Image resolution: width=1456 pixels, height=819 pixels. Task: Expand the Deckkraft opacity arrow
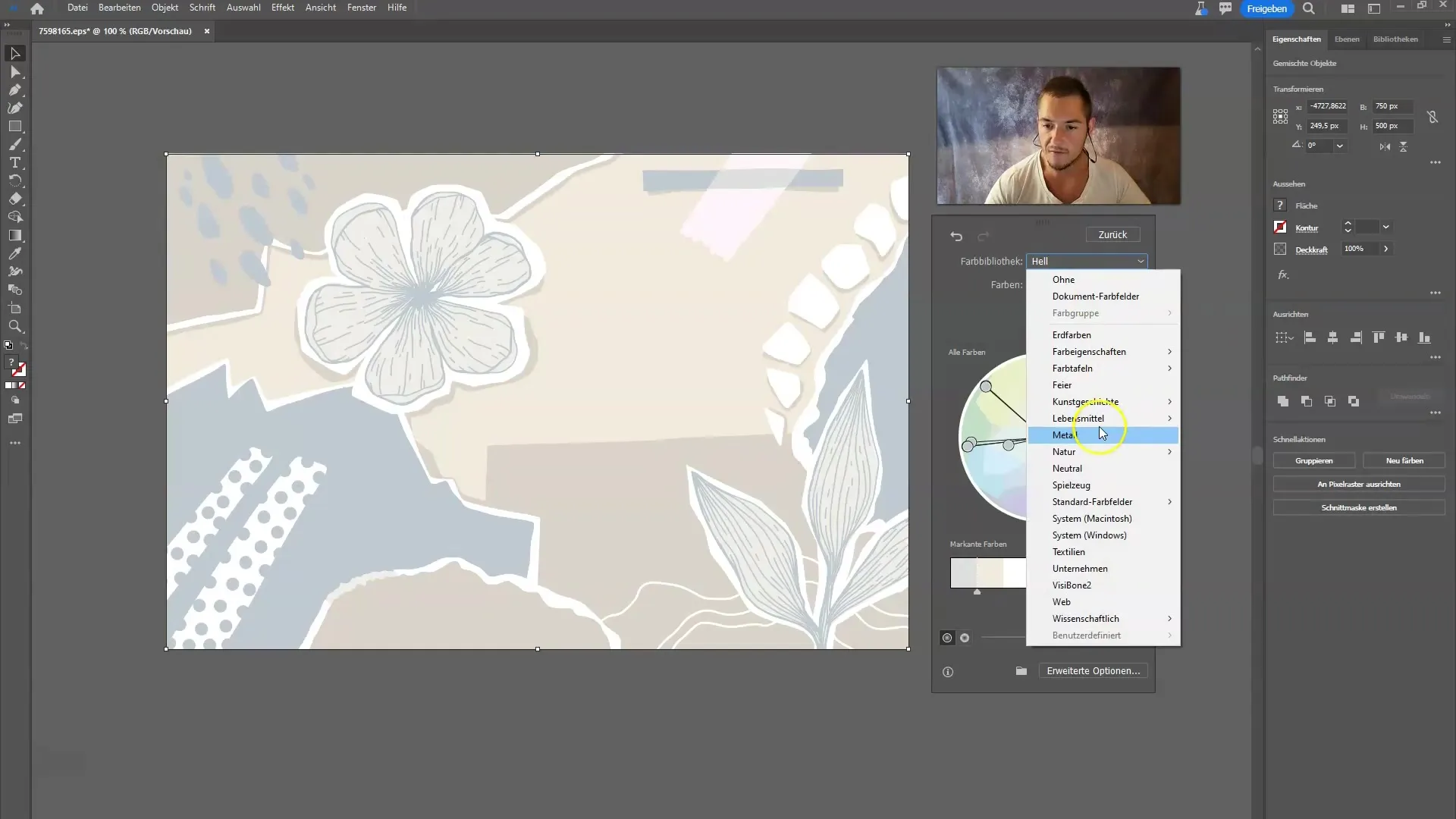click(1385, 249)
